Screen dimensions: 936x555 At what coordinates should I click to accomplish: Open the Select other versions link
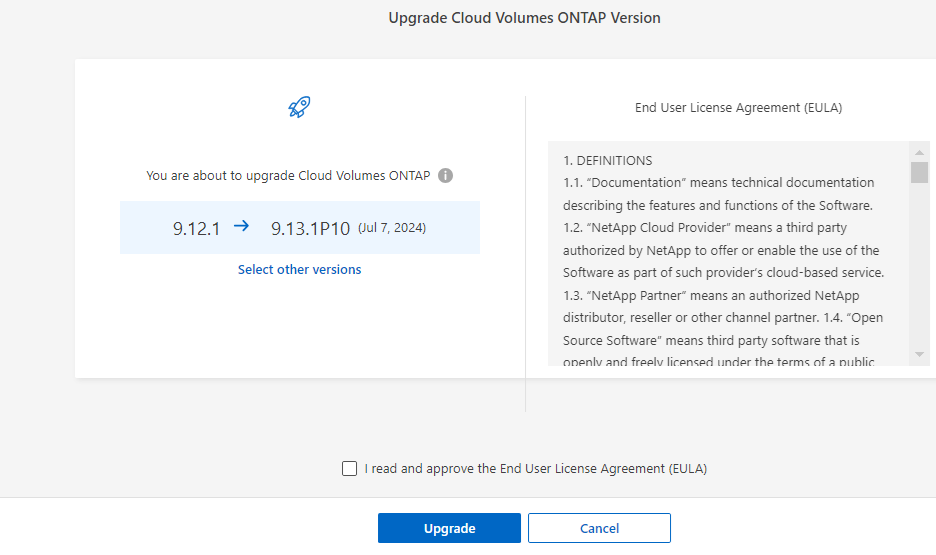tap(300, 269)
